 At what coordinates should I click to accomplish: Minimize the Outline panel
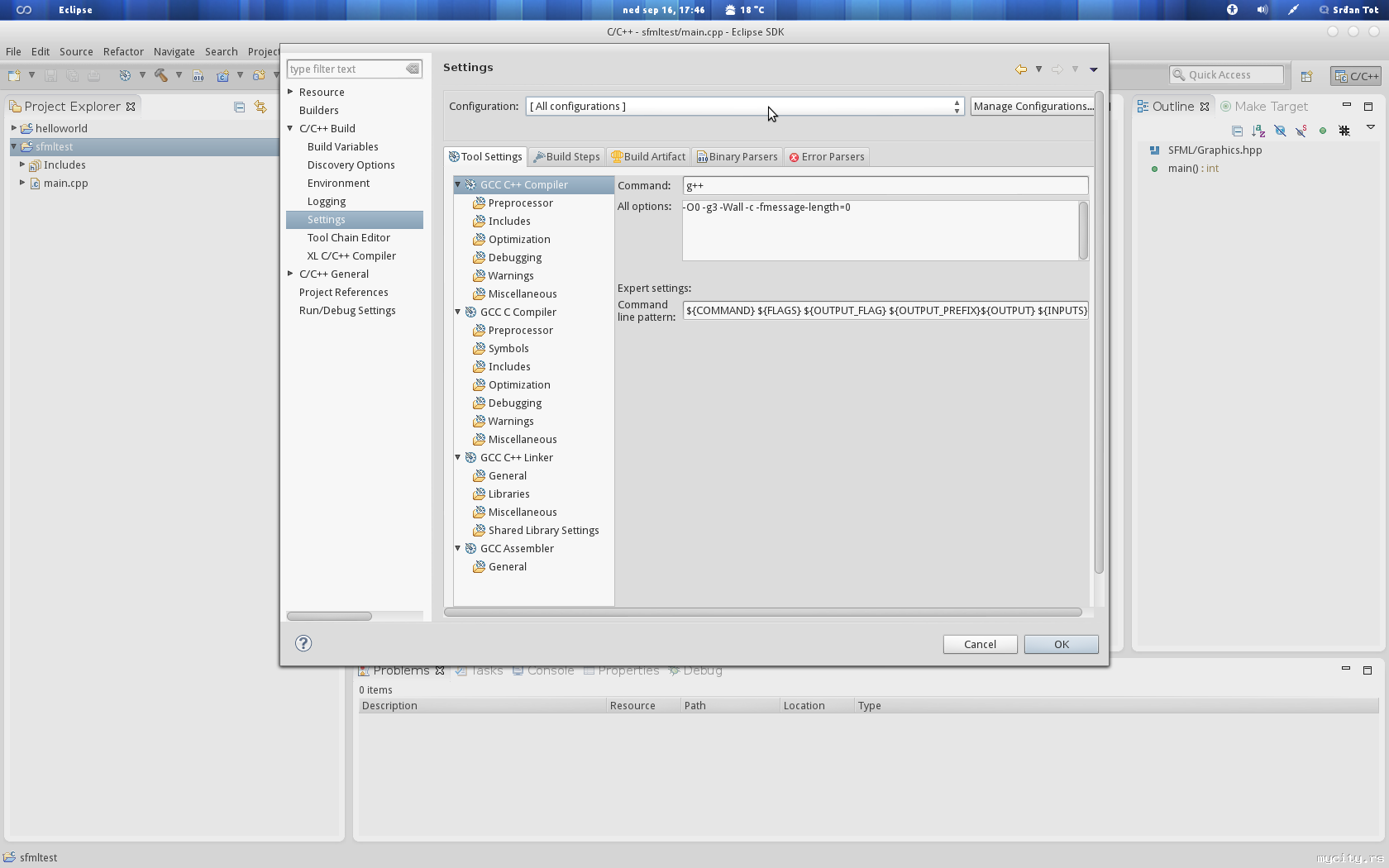1347,105
